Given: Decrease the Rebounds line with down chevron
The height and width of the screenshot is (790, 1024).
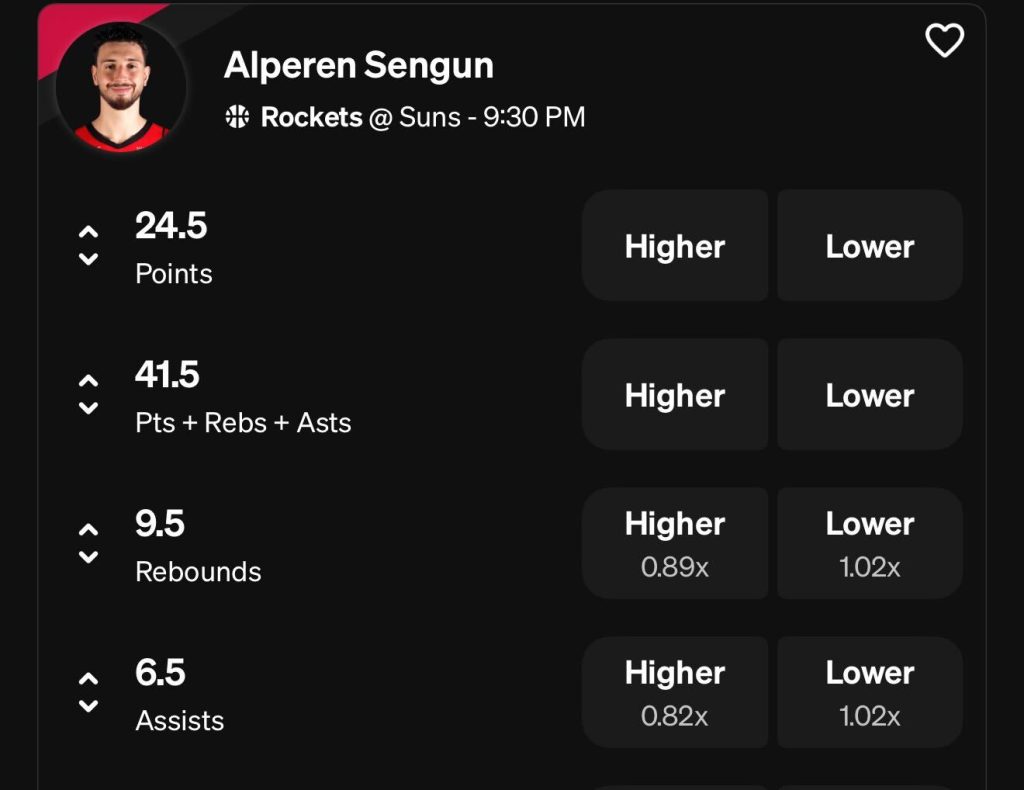Looking at the screenshot, I should [x=89, y=557].
